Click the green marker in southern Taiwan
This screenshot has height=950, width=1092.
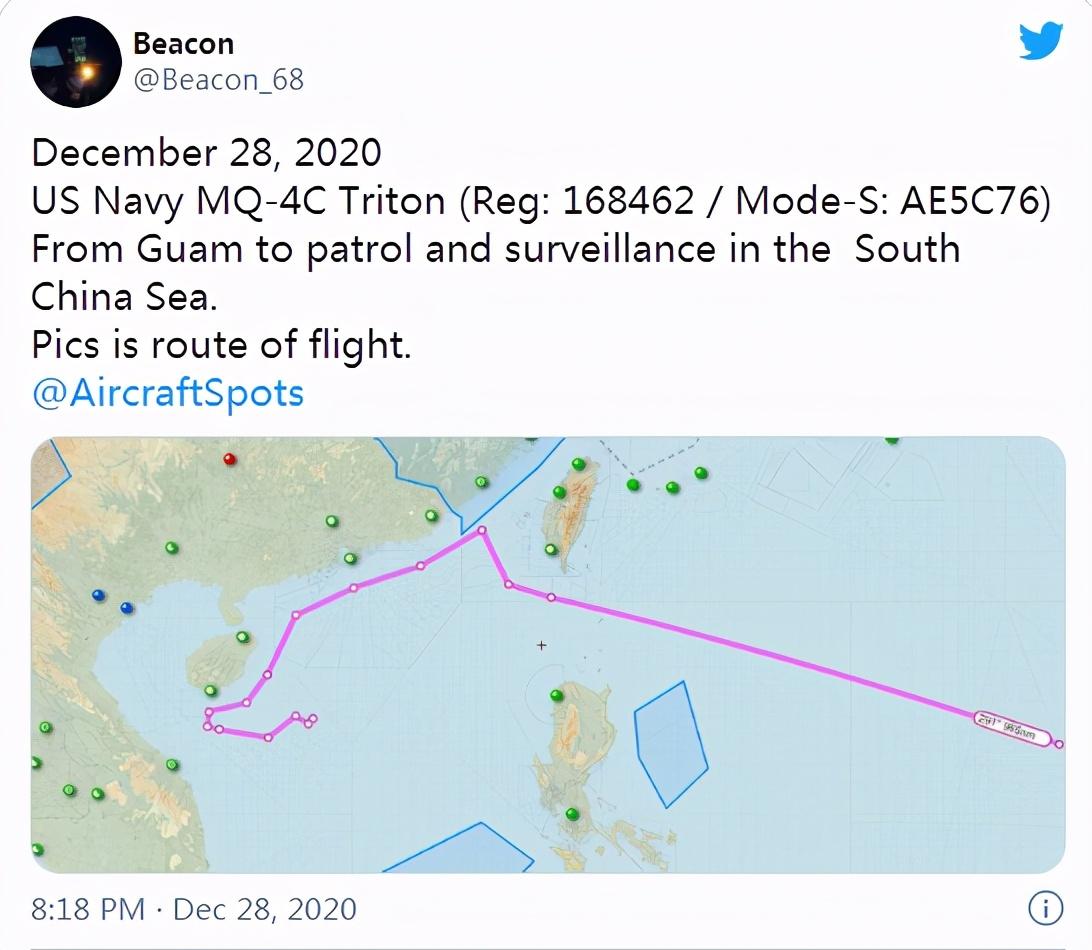(x=551, y=550)
